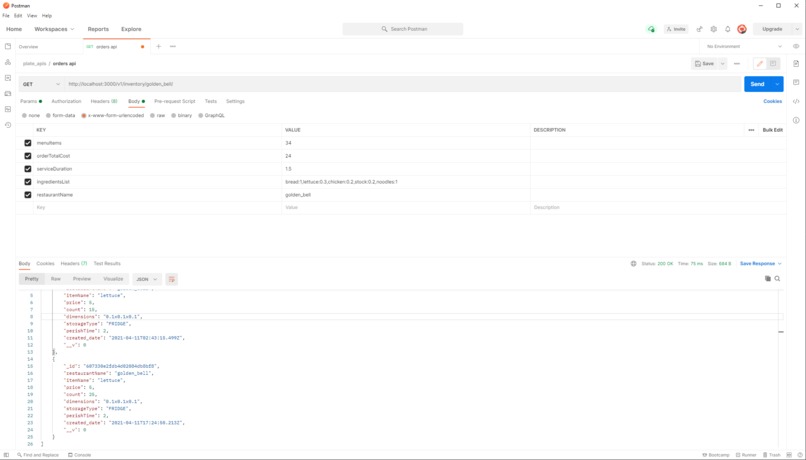Copy response using the copy icon
The width and height of the screenshot is (806, 460).
point(767,279)
